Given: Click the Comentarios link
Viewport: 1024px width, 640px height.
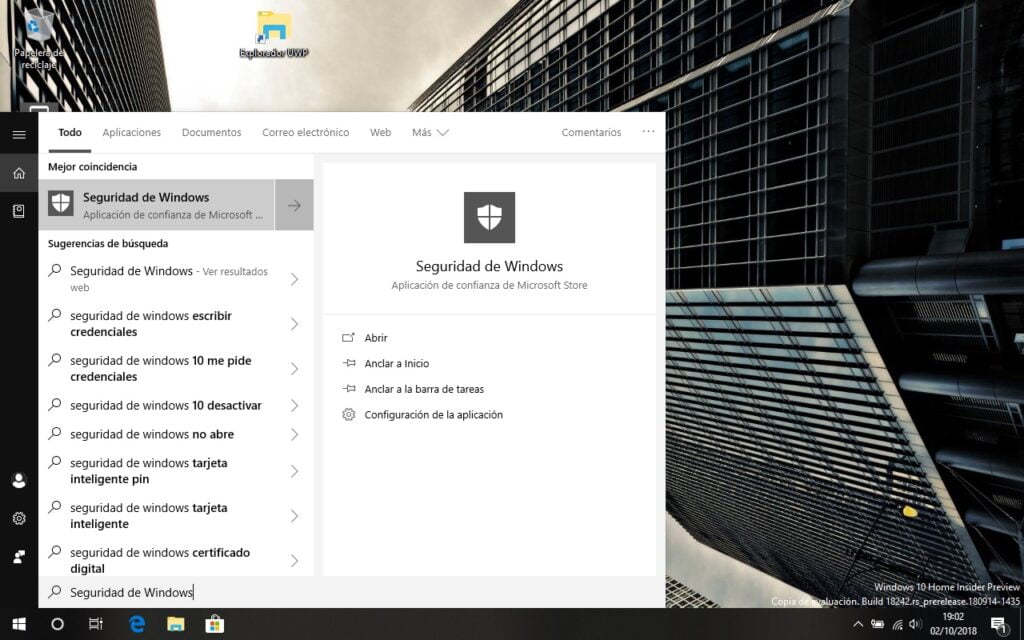Looking at the screenshot, I should [591, 133].
